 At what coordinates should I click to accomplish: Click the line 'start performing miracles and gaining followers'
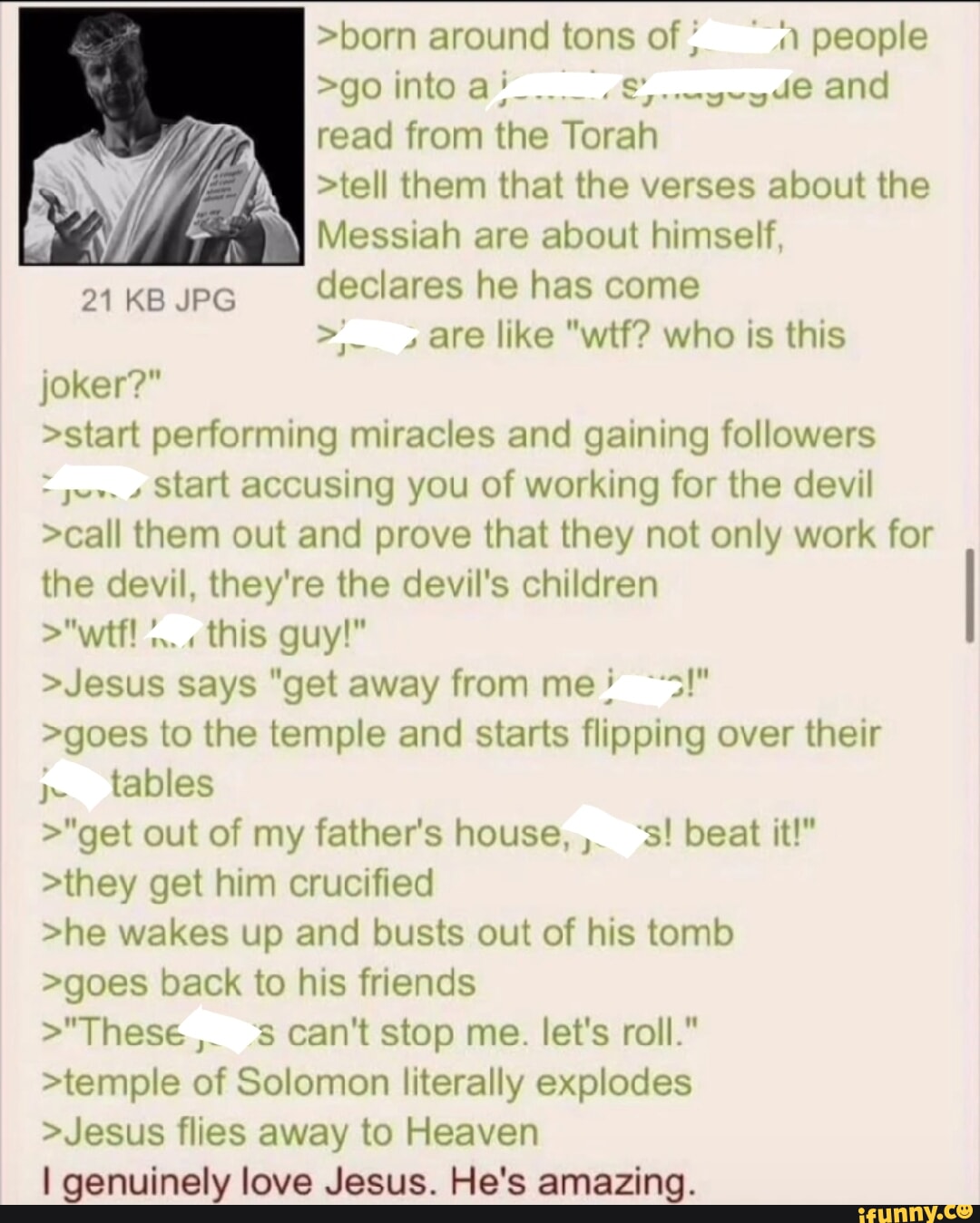tap(459, 435)
